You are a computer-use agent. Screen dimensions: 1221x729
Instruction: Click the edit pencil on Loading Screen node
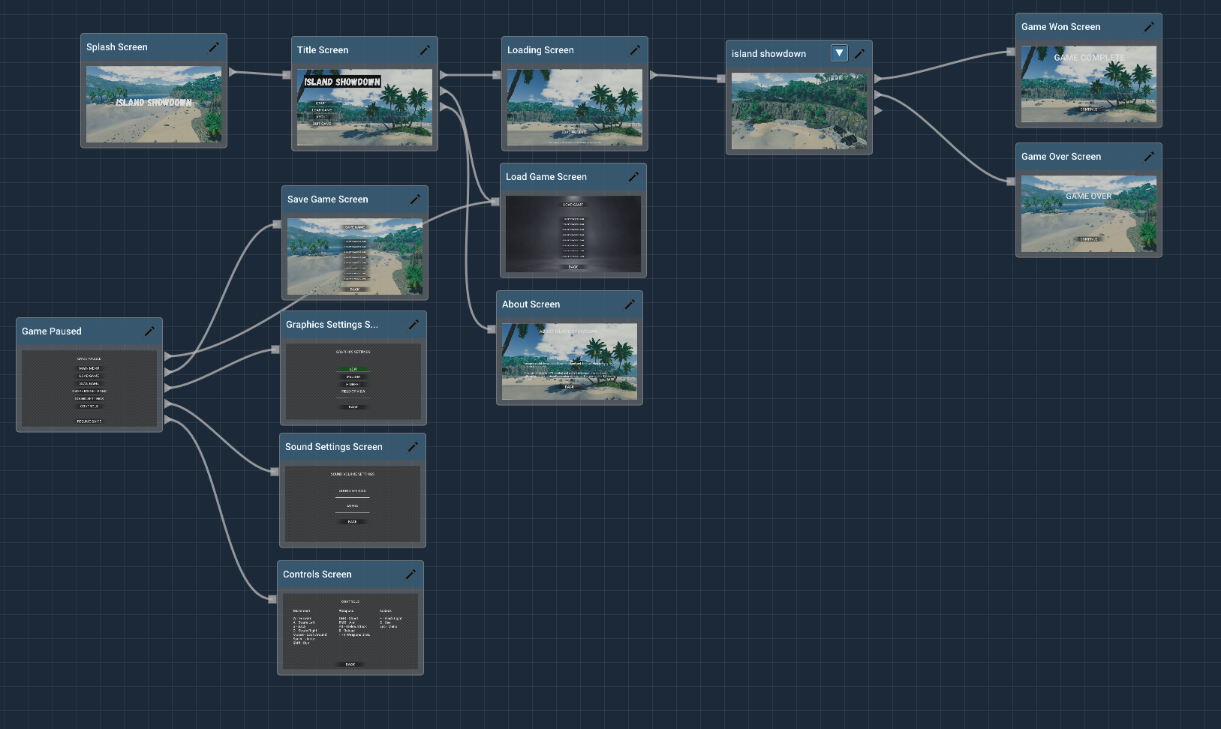pyautogui.click(x=635, y=49)
